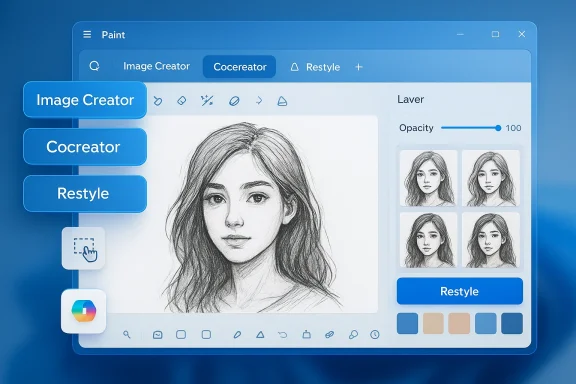Close the Paint window

click(522, 34)
